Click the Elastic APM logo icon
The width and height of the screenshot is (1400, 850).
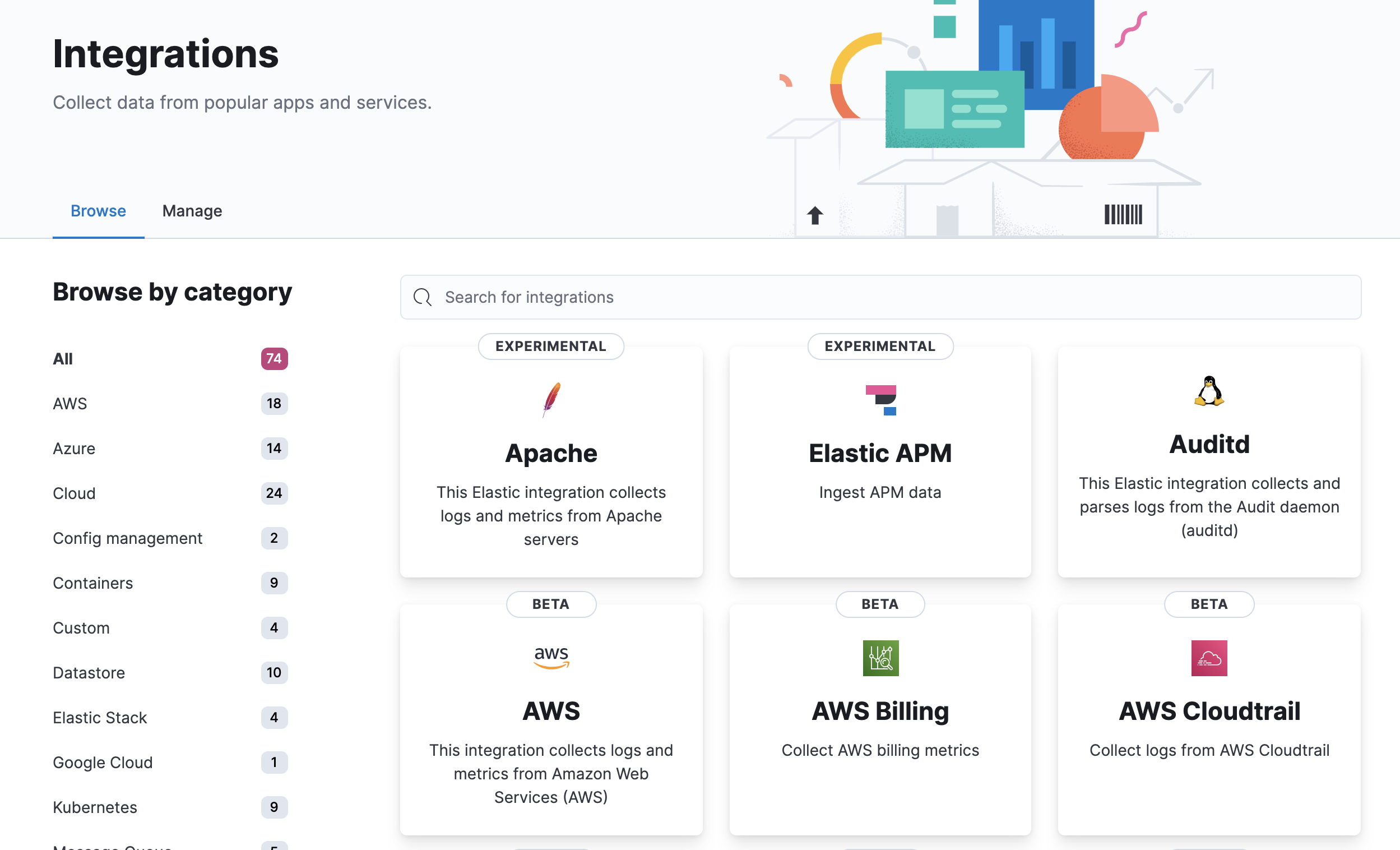(x=880, y=400)
